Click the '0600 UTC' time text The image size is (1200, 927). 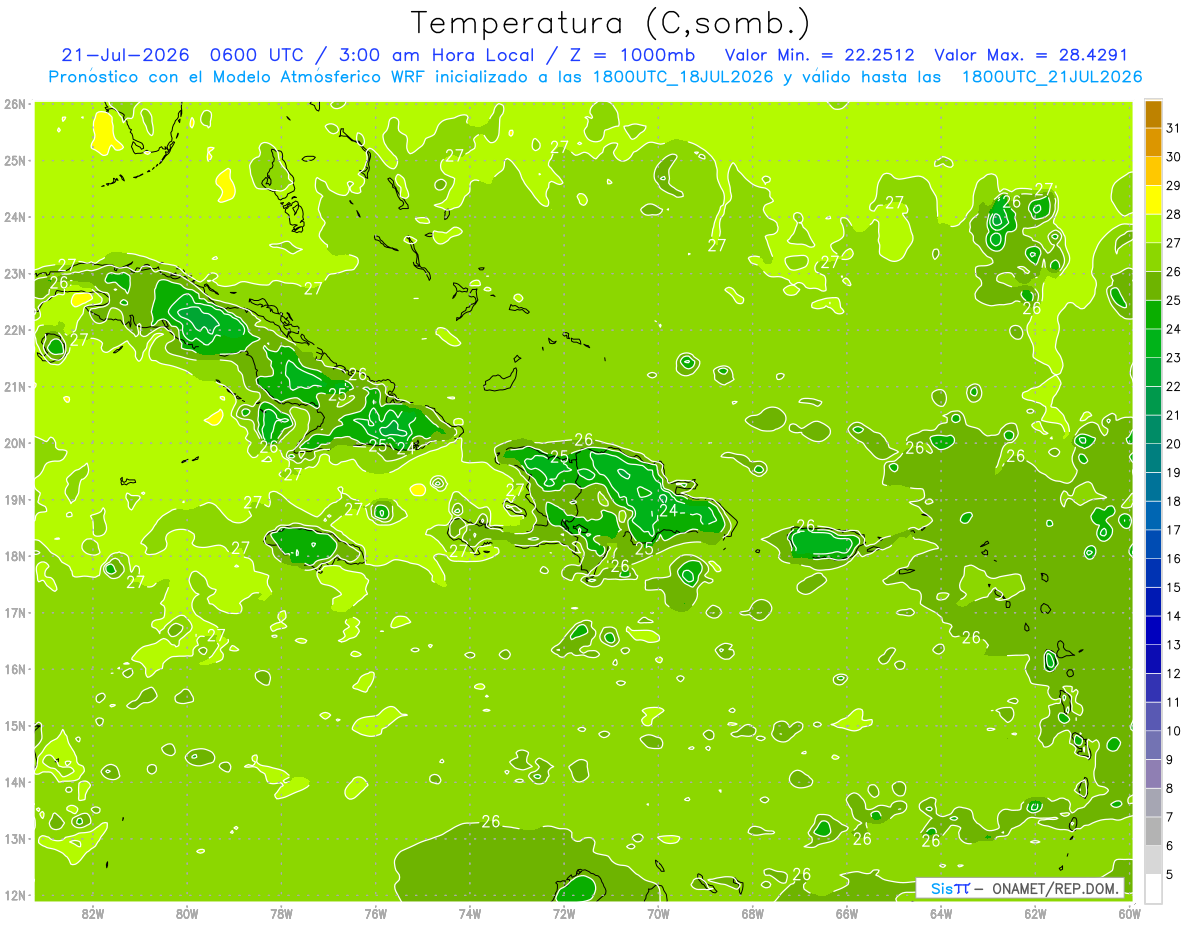257,55
